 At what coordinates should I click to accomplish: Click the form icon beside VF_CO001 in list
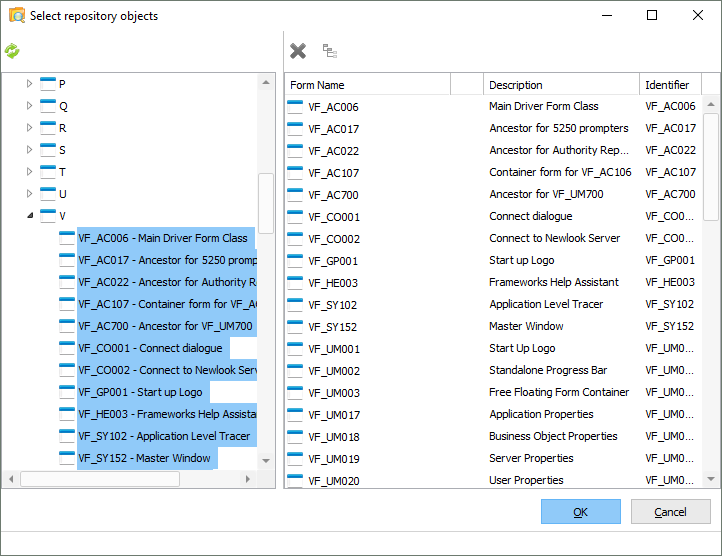coord(296,216)
